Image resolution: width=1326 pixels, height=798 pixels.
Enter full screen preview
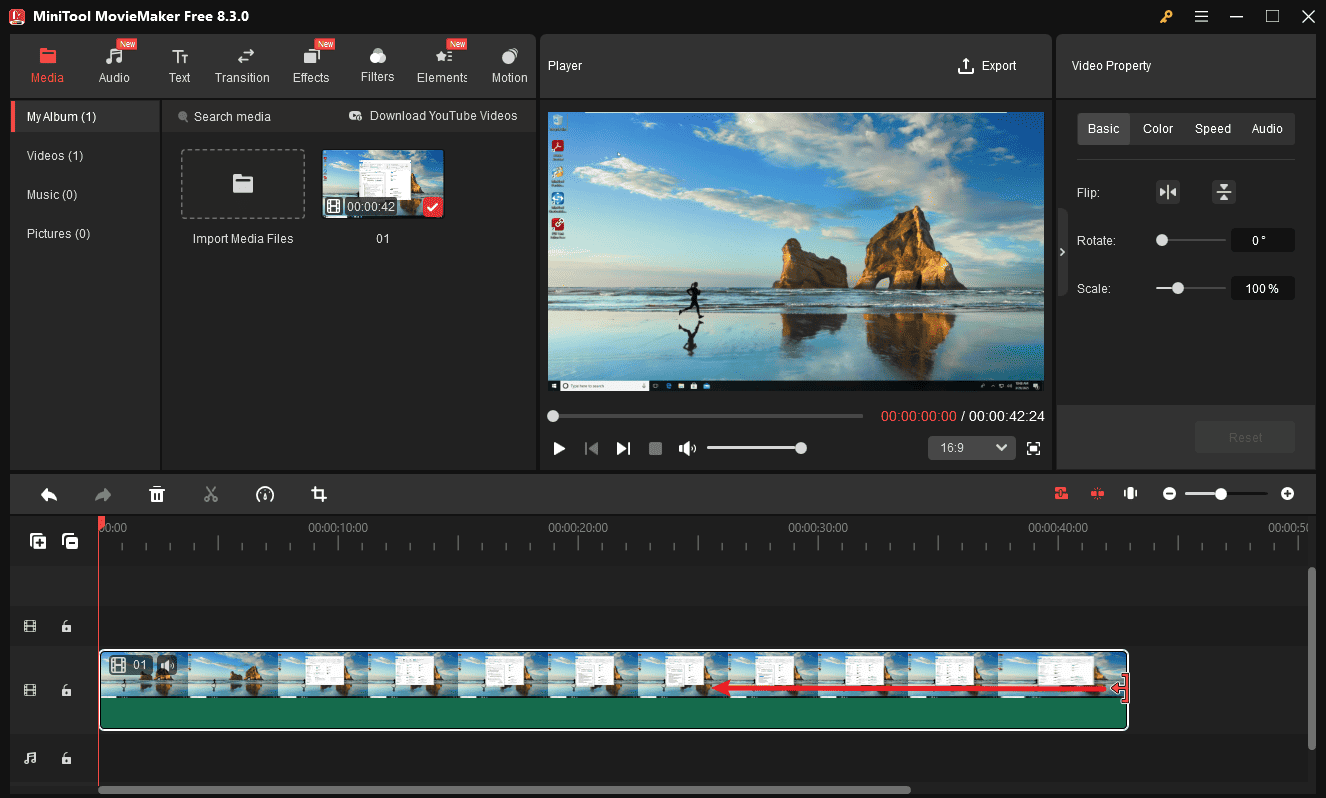tap(1034, 448)
